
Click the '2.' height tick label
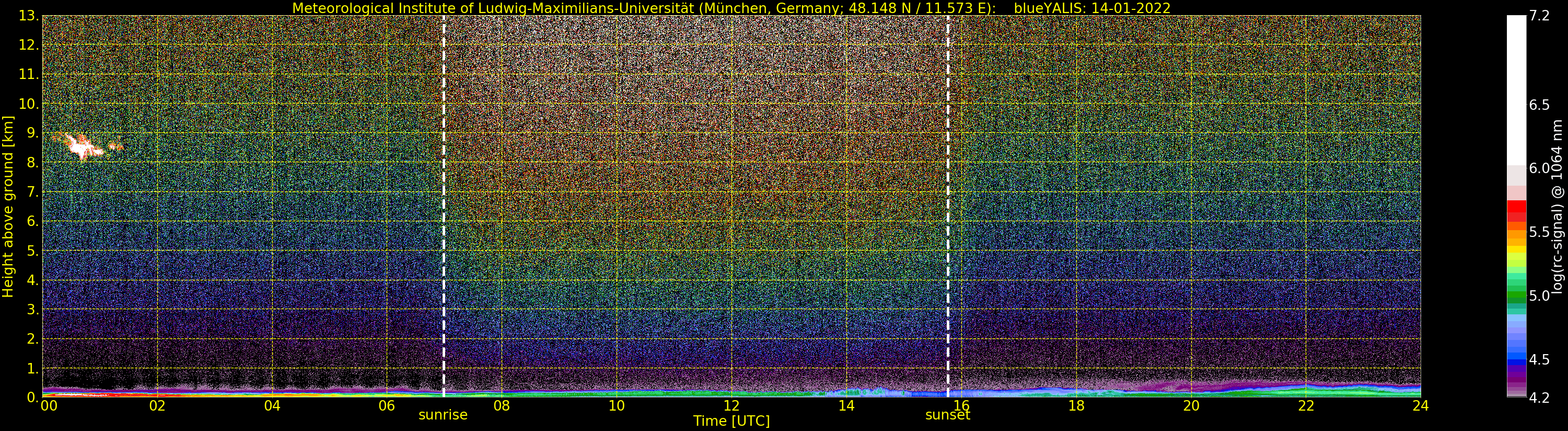(x=33, y=338)
